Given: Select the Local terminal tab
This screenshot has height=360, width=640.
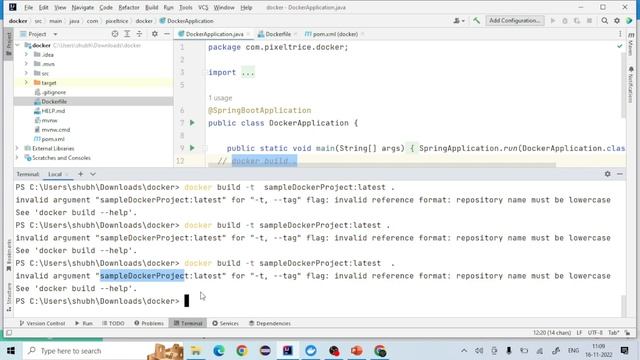Looking at the screenshot, I should [55, 174].
